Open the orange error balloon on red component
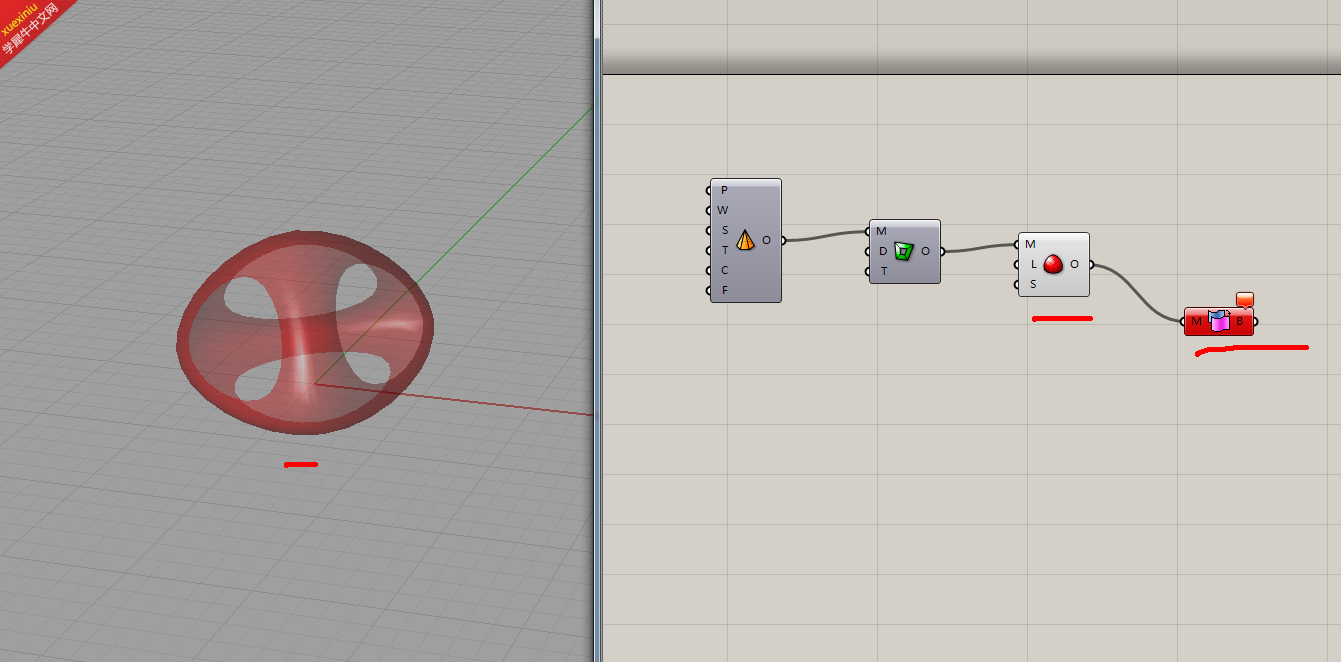 1245,299
